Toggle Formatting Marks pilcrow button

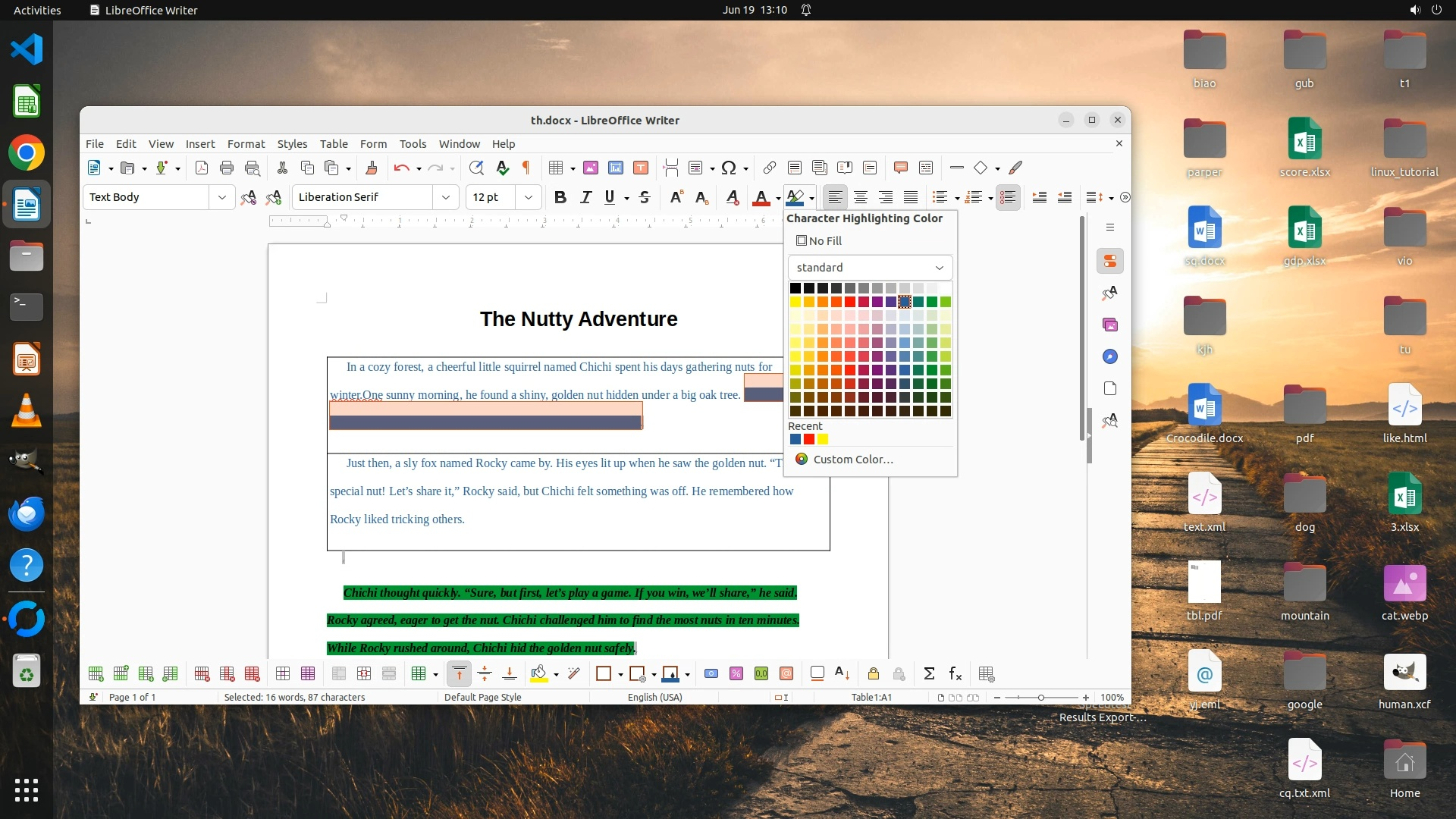[526, 168]
